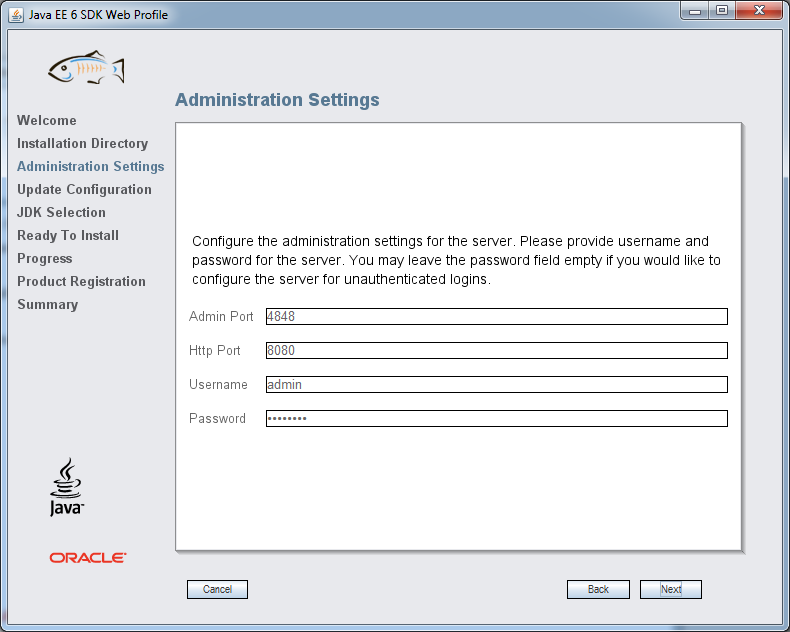Minimize the installer window
This screenshot has height=632, width=790.
695,11
